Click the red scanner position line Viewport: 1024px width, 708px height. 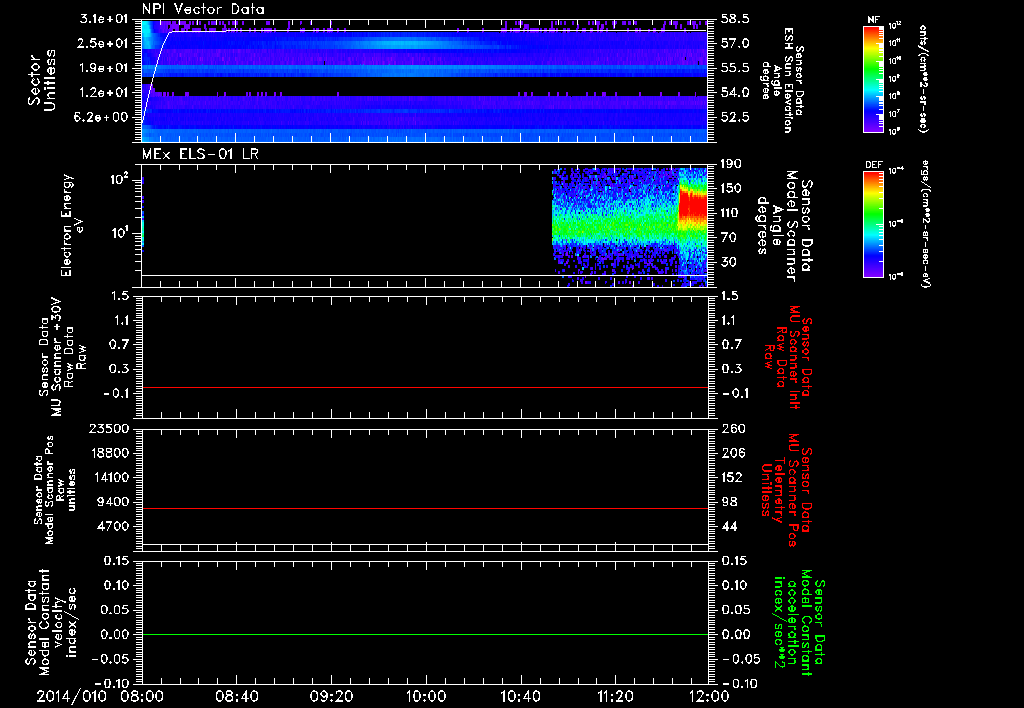pyautogui.click(x=425, y=509)
